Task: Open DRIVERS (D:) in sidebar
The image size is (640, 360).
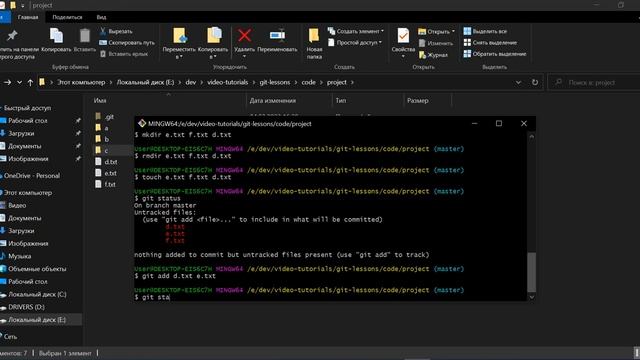Action: point(26,307)
